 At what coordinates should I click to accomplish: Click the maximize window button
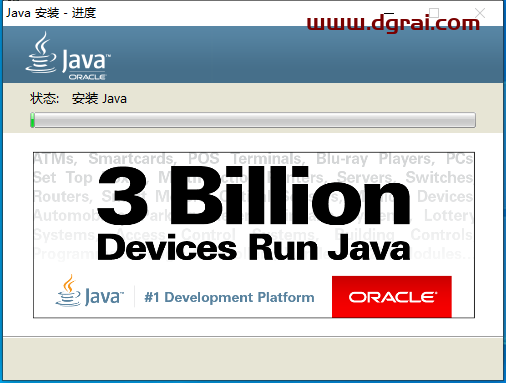click(434, 13)
